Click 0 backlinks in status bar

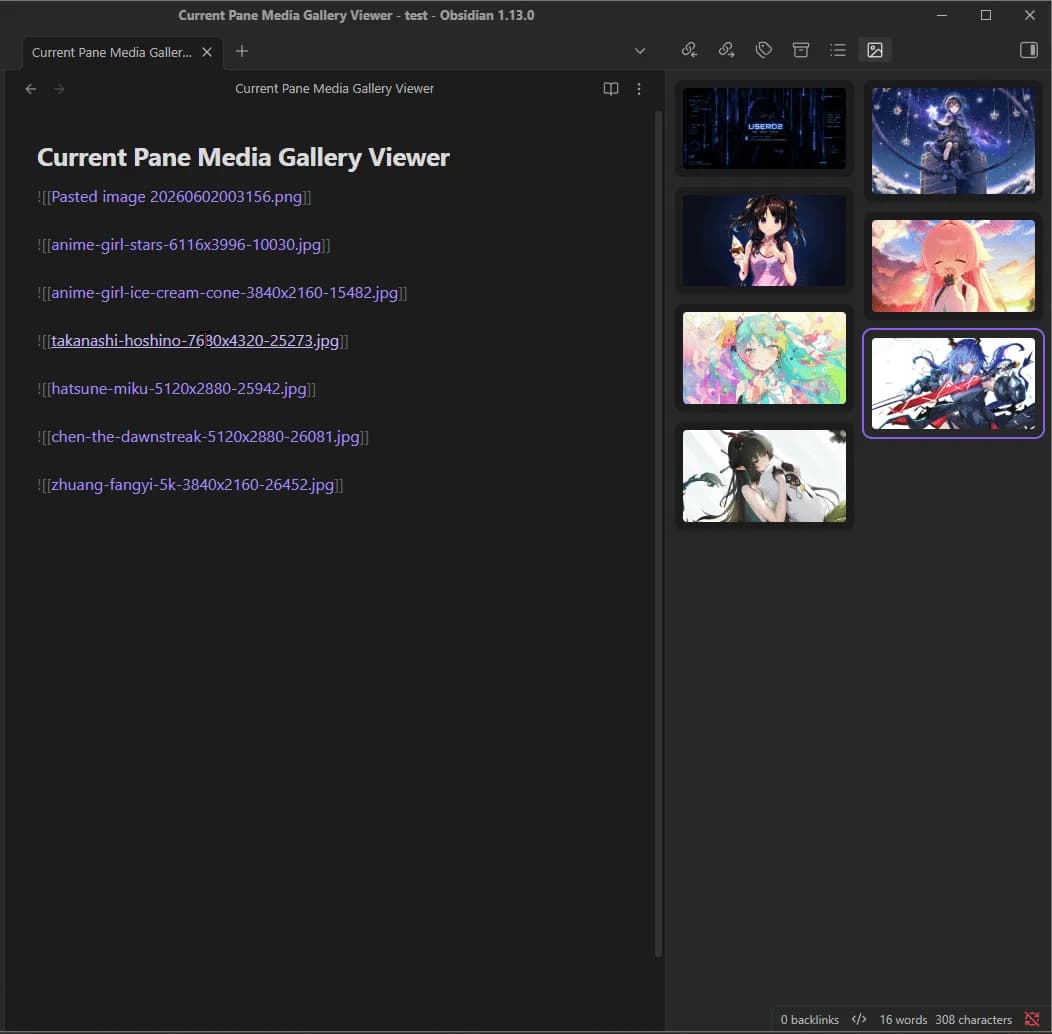[x=809, y=1019]
